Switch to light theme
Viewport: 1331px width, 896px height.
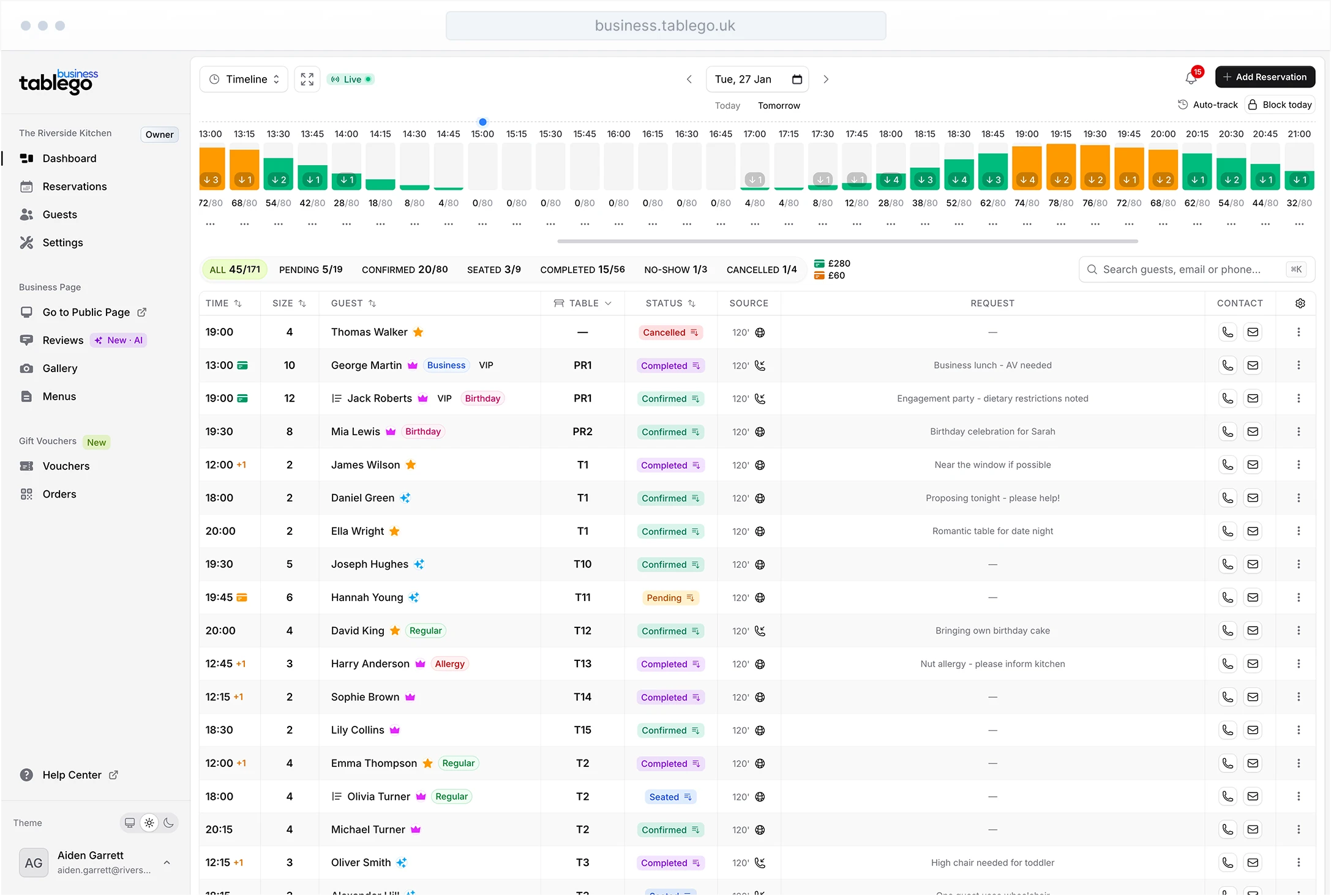point(149,823)
